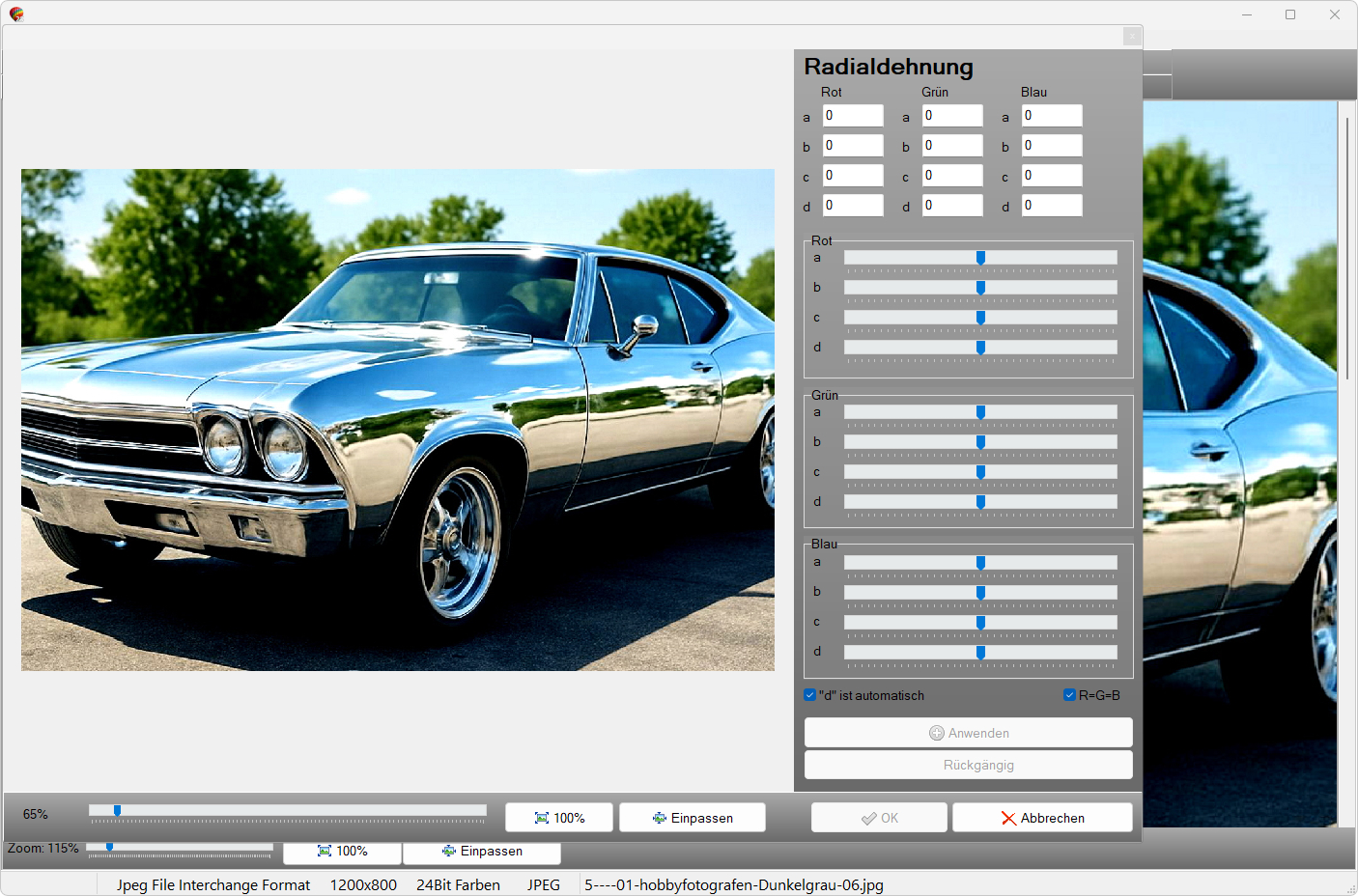Click the Rückgängig undo button
This screenshot has height=896, width=1358.
click(x=968, y=765)
